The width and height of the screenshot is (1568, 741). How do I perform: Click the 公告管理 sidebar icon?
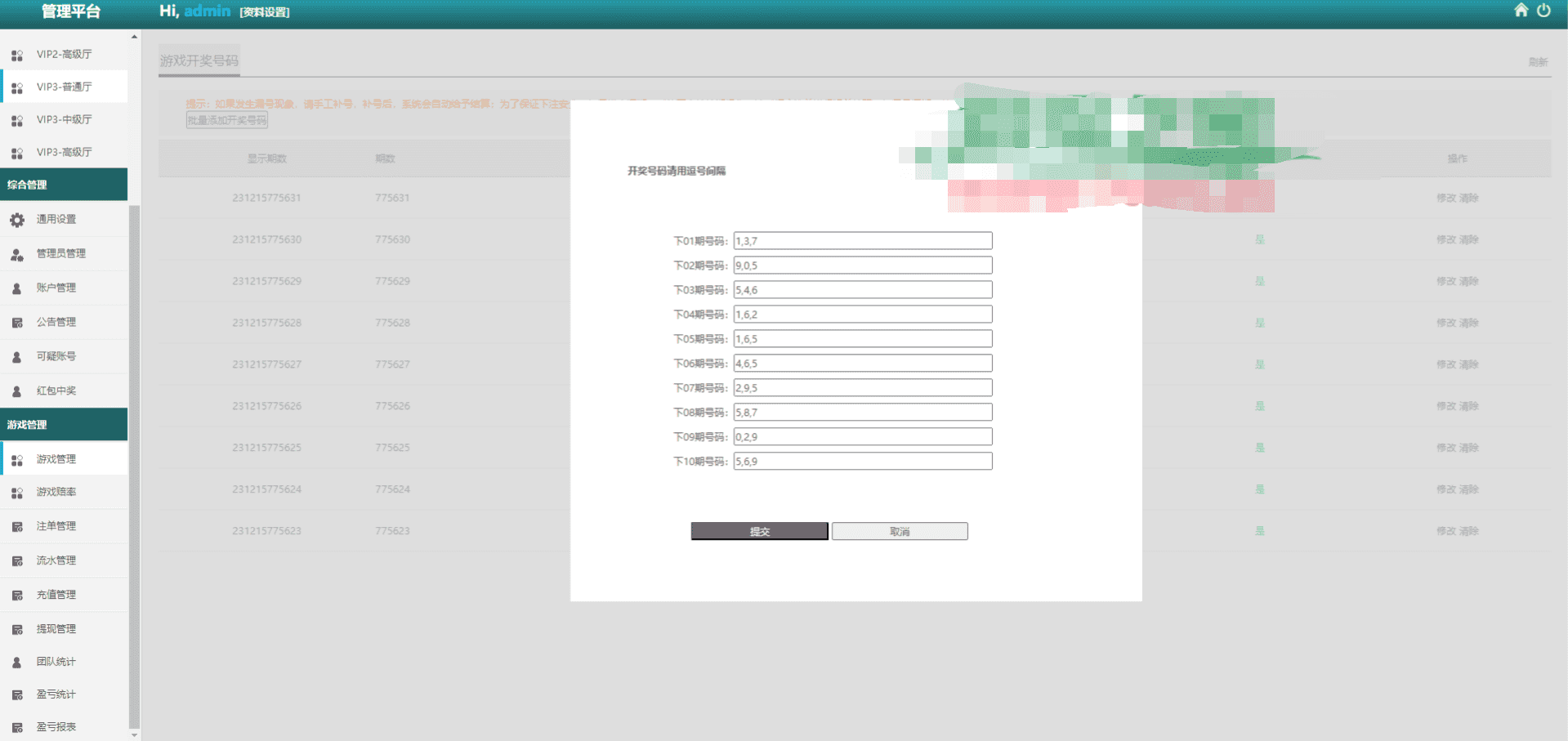coord(17,323)
